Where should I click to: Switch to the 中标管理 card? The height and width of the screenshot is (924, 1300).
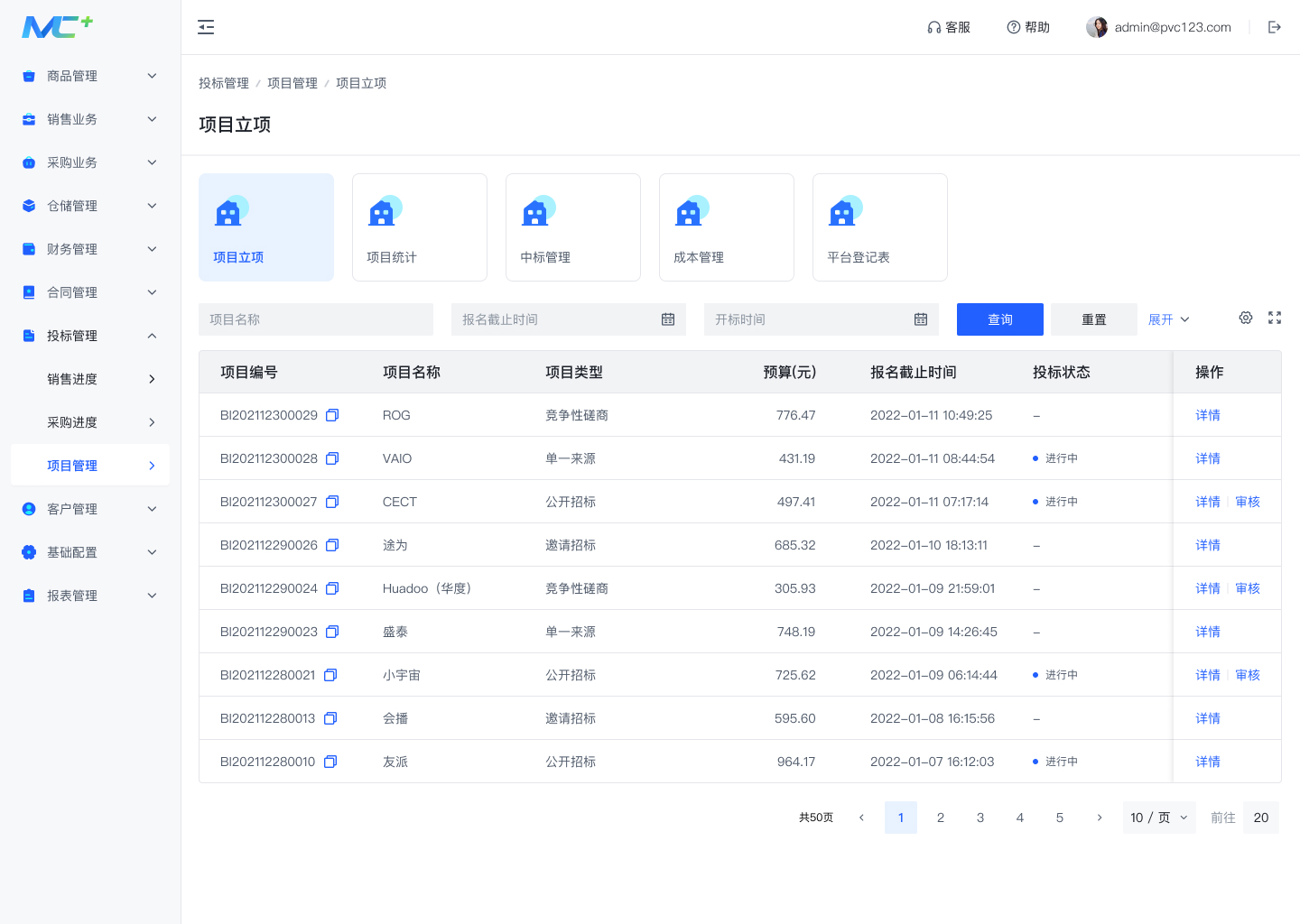point(573,227)
